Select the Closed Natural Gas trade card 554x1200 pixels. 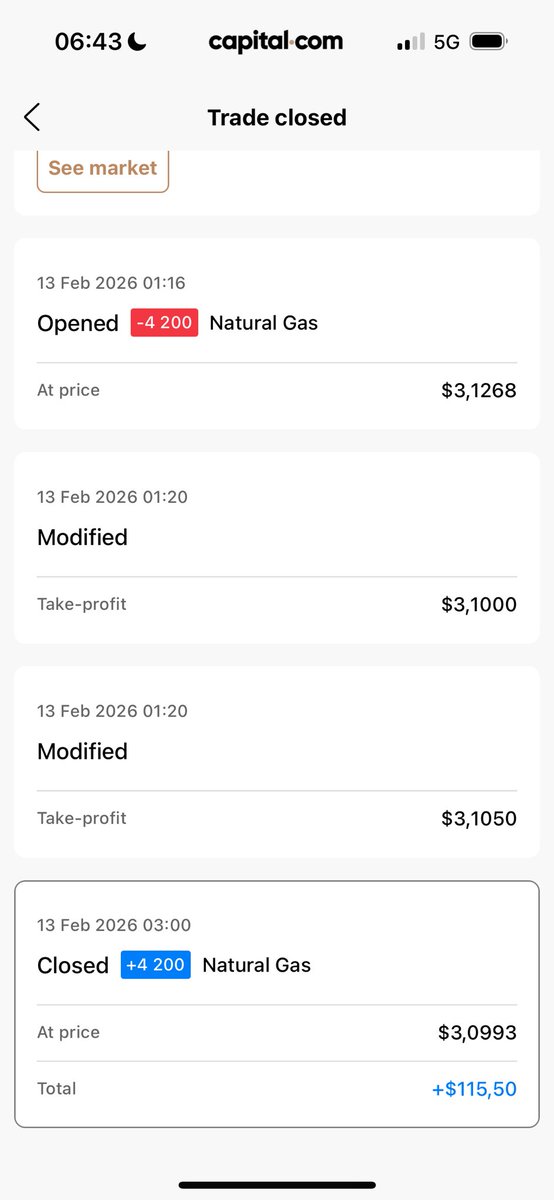coord(277,1004)
